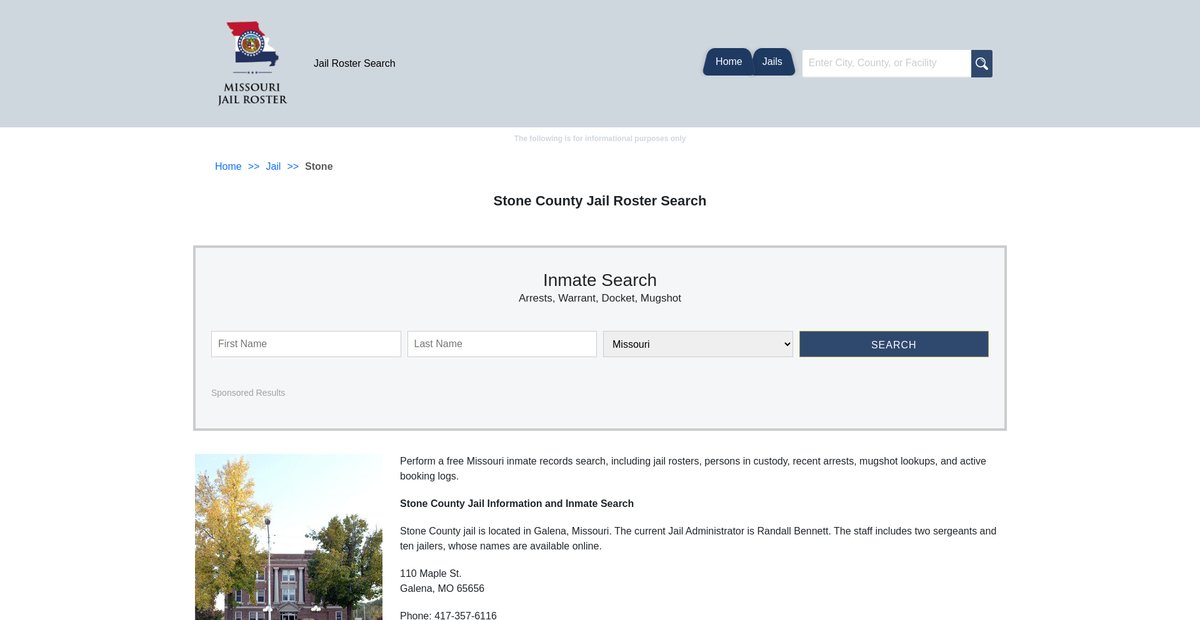Focus the City, County, or Facility field
Screen dimensions: 1200x620
pos(886,64)
